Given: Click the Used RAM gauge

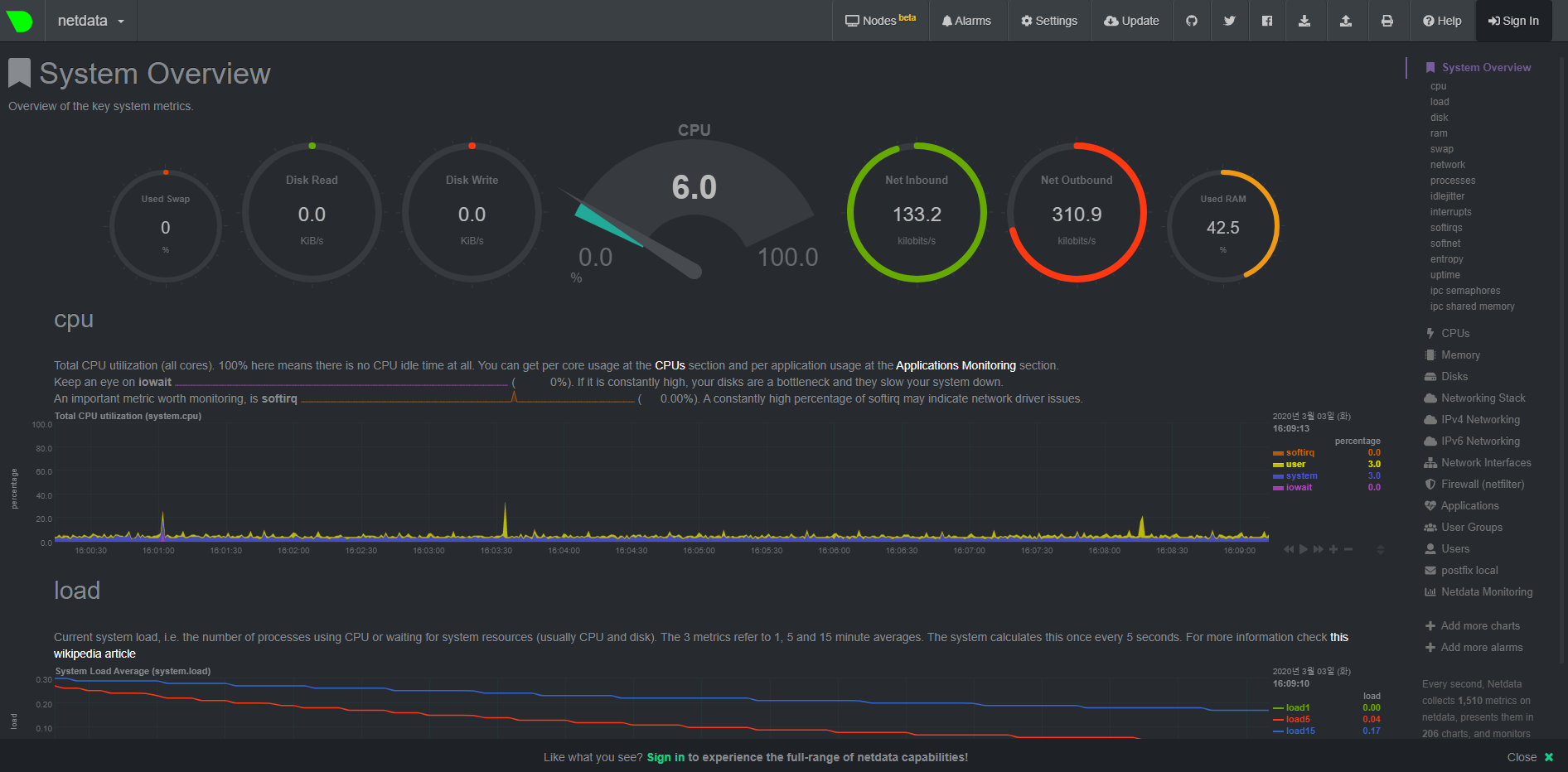Looking at the screenshot, I should coord(1223,226).
